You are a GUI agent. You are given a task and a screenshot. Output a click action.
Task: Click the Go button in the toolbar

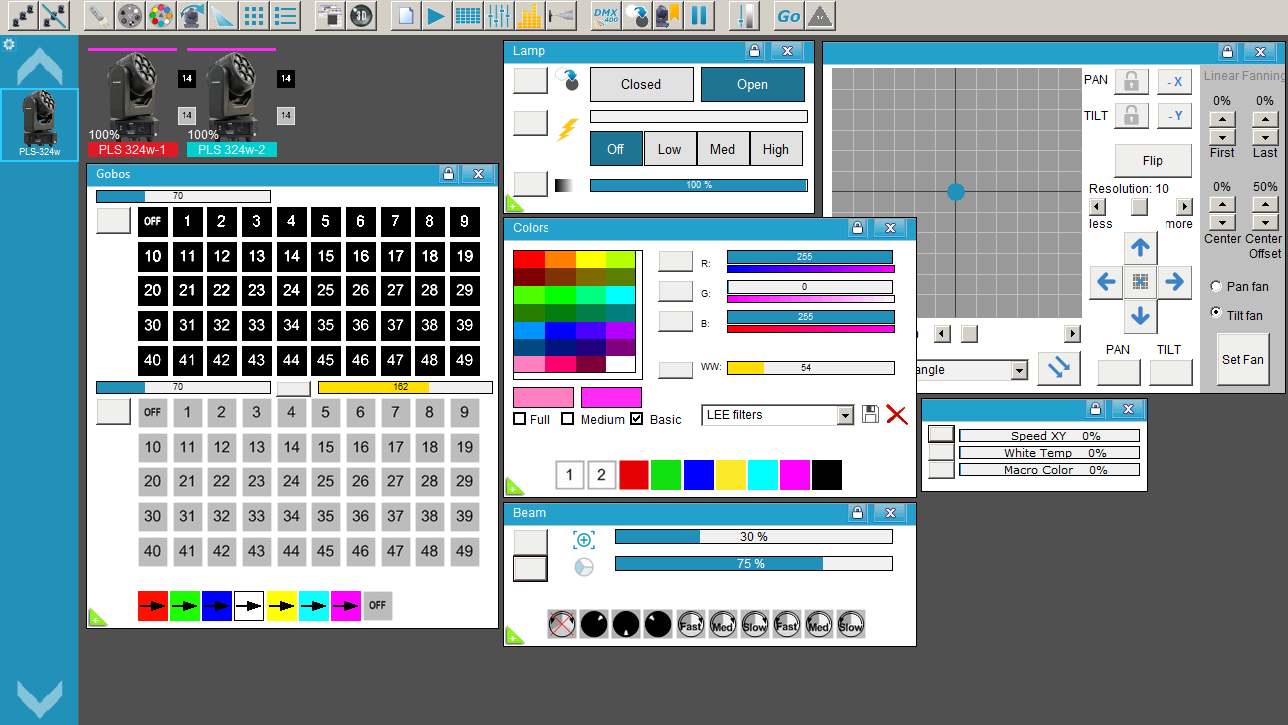tap(789, 16)
